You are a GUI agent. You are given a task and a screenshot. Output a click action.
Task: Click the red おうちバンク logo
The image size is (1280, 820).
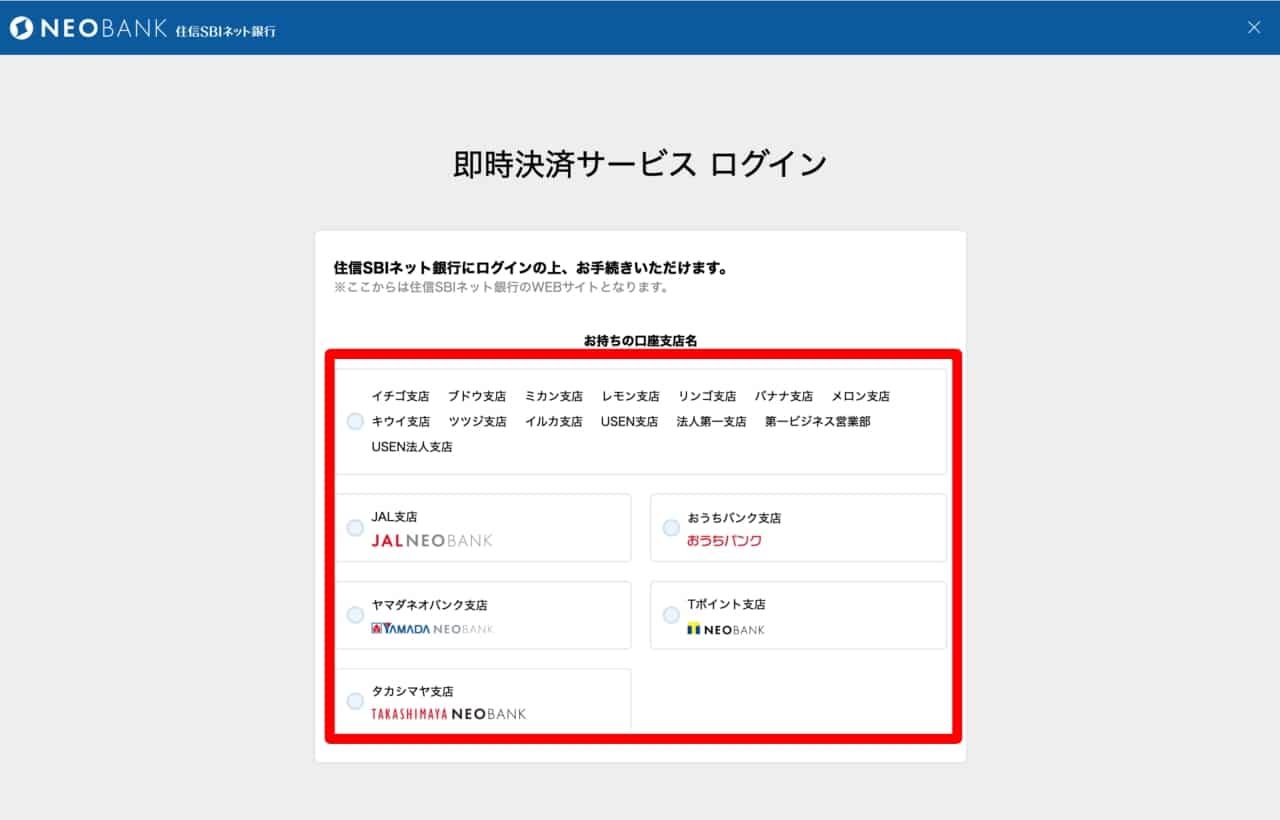(x=724, y=541)
